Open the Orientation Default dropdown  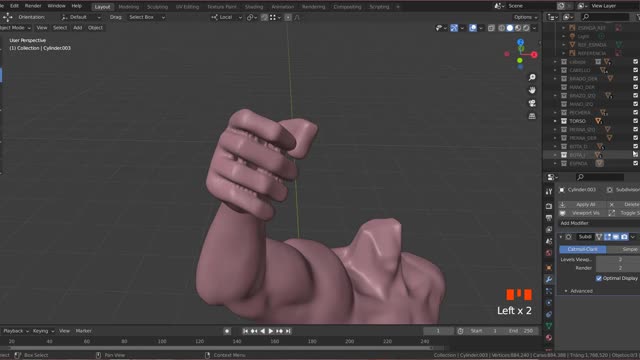pos(80,17)
